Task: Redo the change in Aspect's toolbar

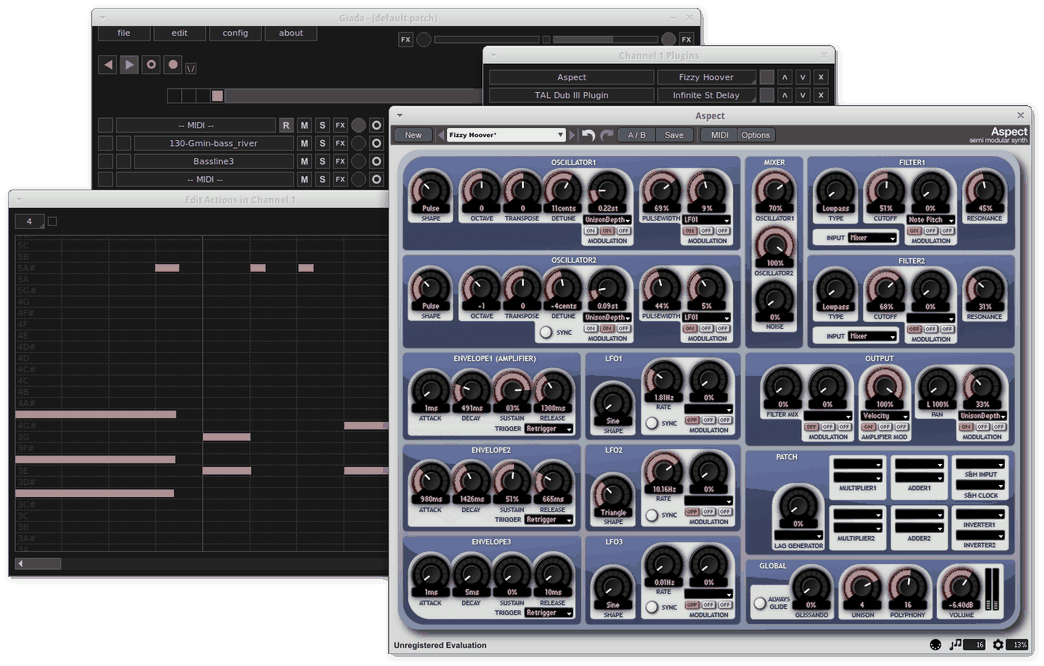Action: (606, 135)
